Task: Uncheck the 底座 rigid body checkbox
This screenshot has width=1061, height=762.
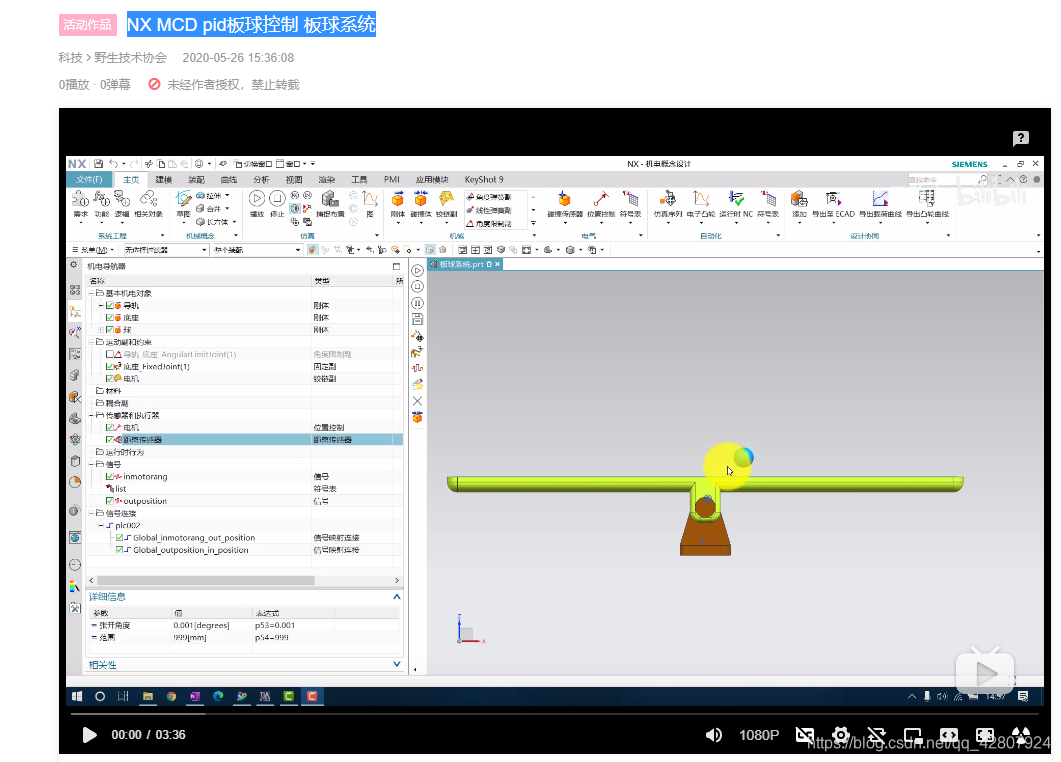Action: coord(110,318)
